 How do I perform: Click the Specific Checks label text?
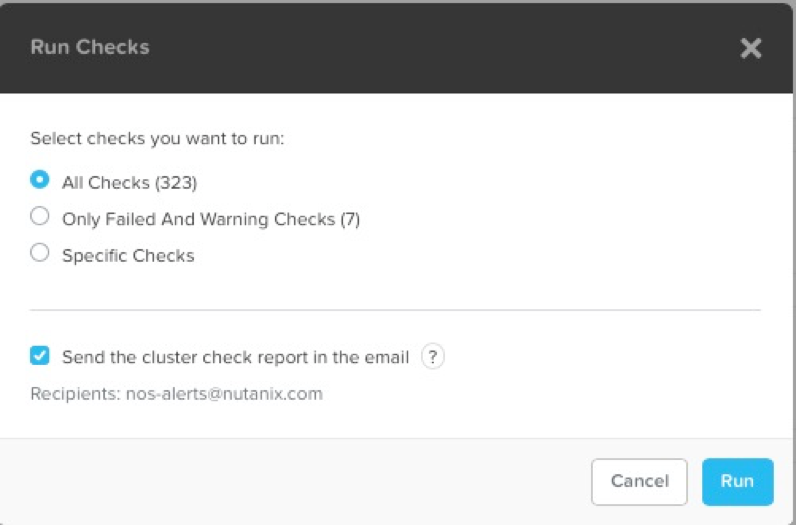(x=128, y=255)
